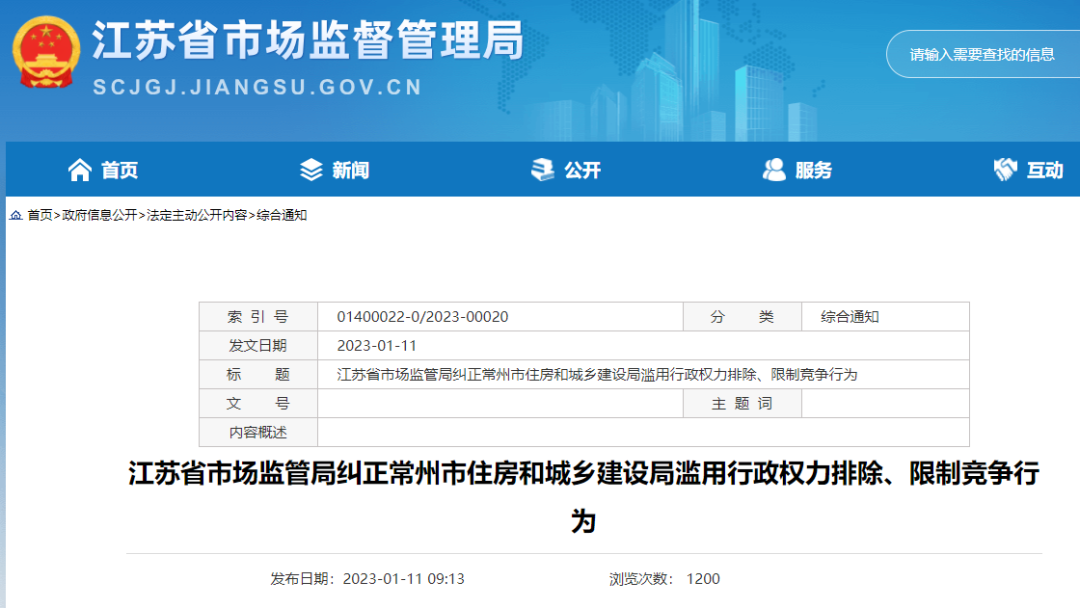Click the disclosure icon beside 公开

[543, 170]
